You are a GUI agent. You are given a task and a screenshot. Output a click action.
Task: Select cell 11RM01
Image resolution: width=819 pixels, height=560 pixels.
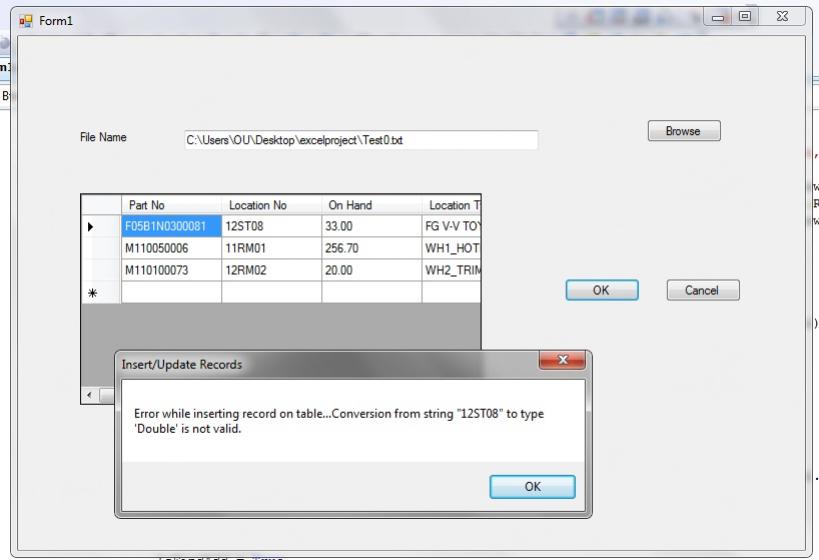pyautogui.click(x=272, y=248)
